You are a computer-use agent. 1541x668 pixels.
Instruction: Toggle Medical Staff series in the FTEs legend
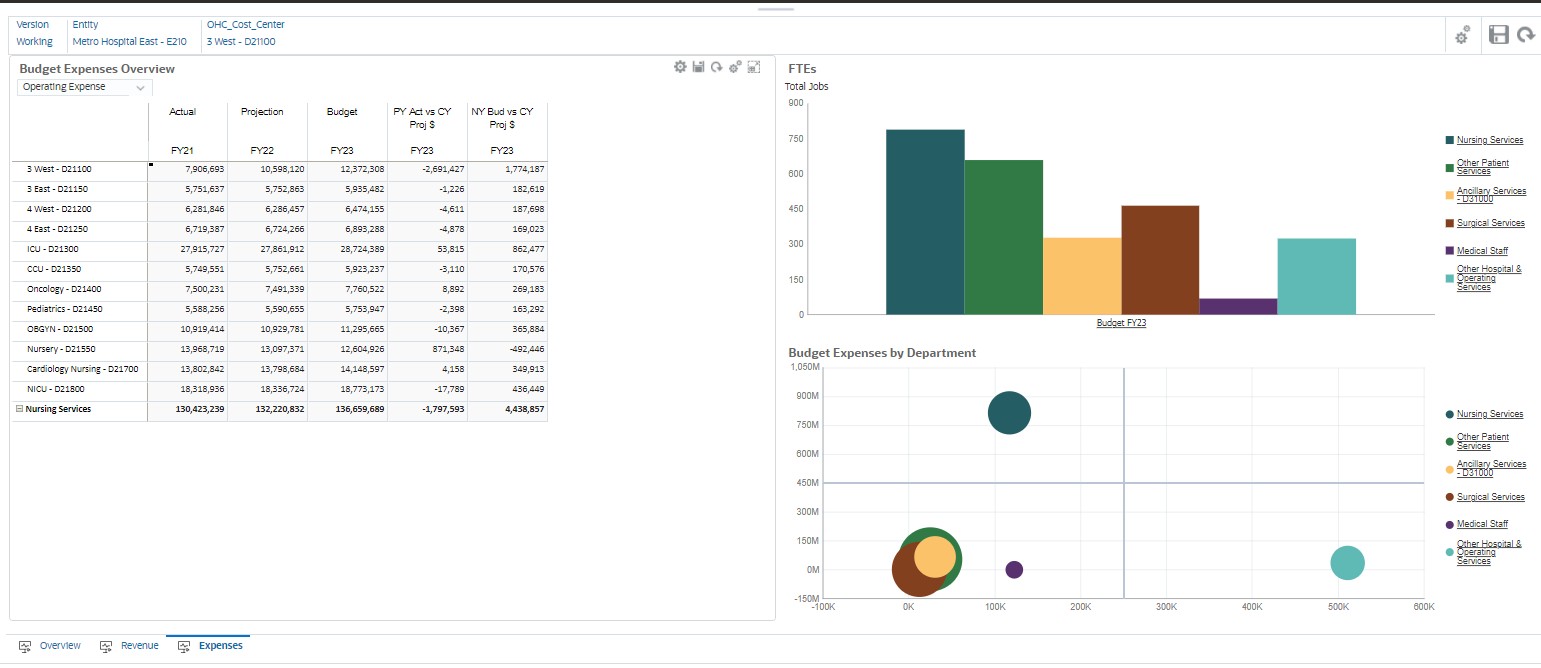pyautogui.click(x=1483, y=250)
